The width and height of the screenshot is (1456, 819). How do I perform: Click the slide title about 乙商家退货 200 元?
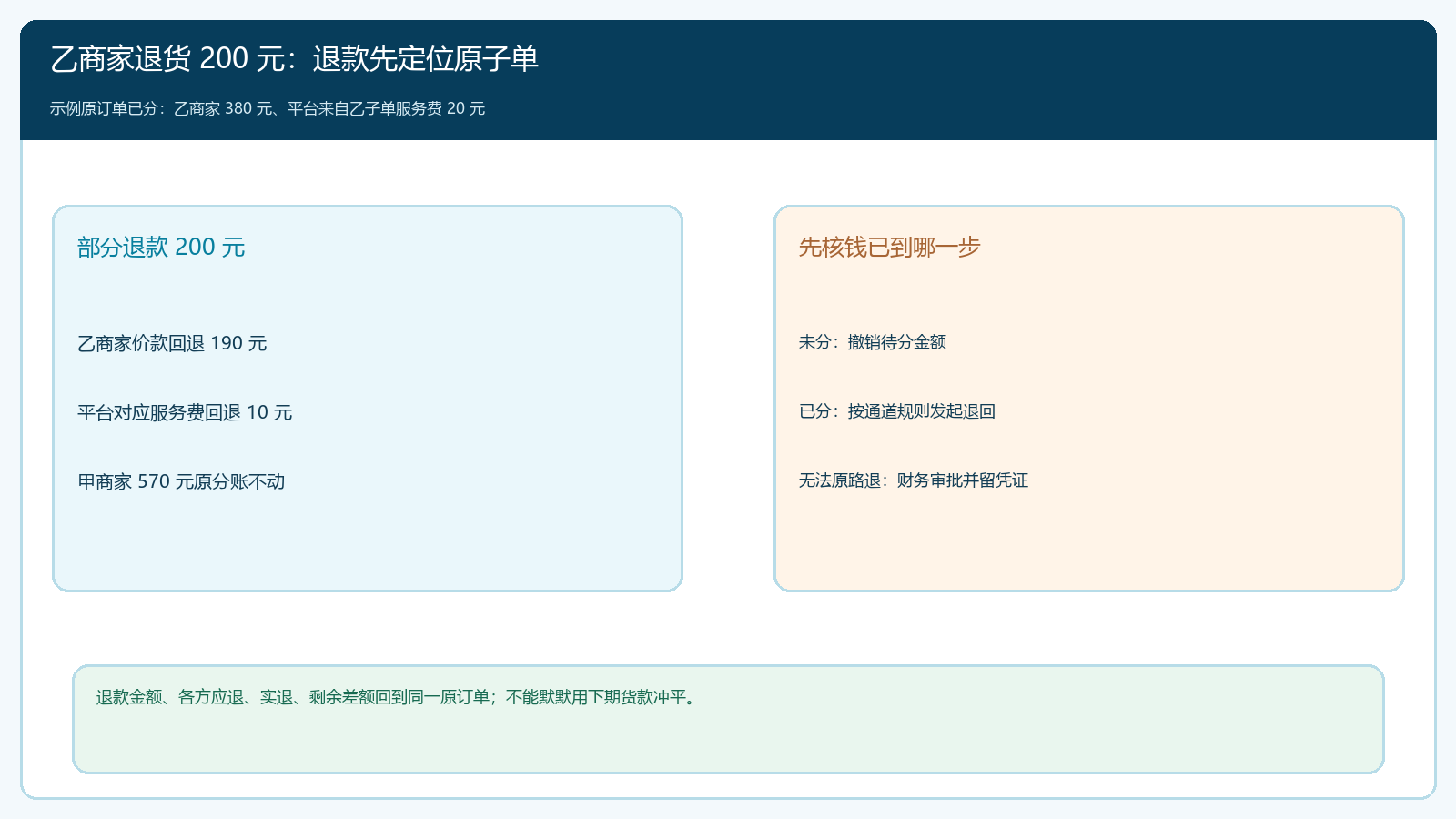pos(294,59)
